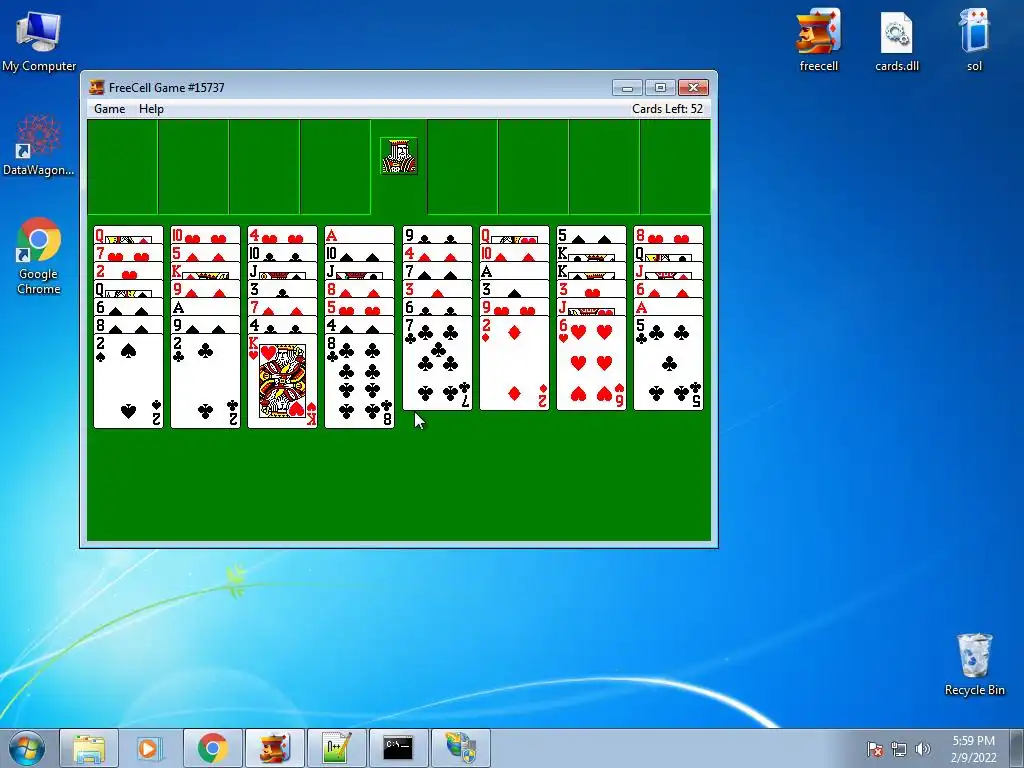This screenshot has height=768, width=1024.
Task: Click the four of hearts card
Action: [282, 235]
